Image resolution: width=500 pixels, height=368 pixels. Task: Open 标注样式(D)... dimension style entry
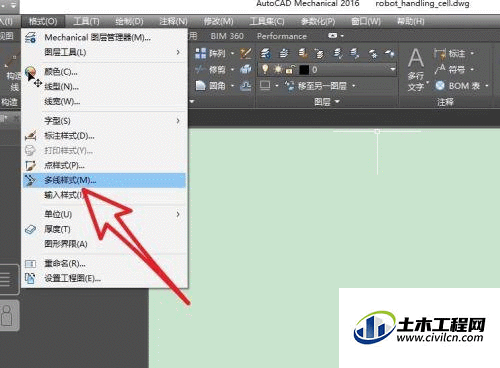pos(104,136)
